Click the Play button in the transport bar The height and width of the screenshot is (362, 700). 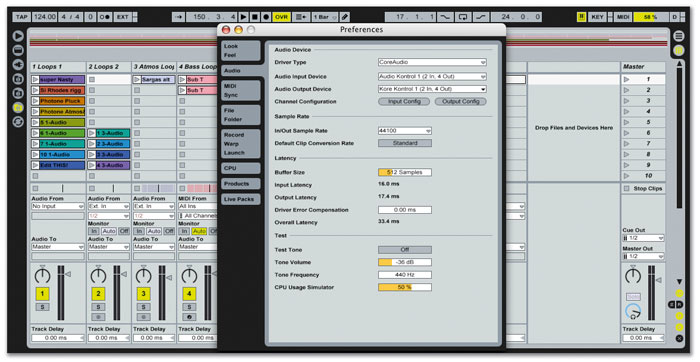tap(244, 17)
